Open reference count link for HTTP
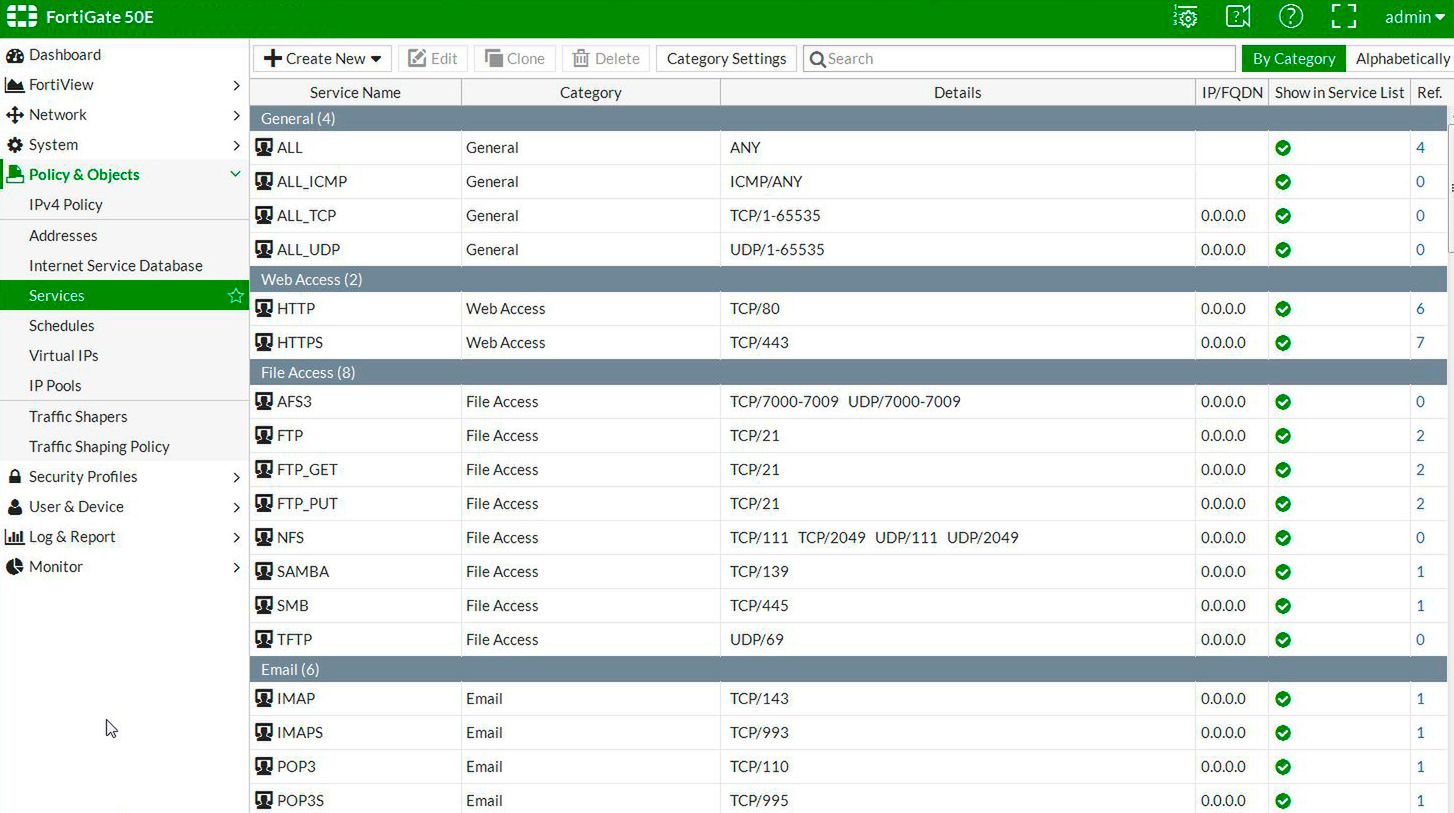The image size is (1454, 813). point(1420,309)
